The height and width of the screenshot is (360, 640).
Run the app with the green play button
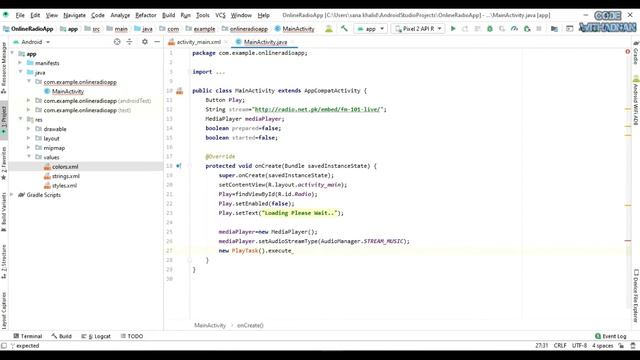453,29
